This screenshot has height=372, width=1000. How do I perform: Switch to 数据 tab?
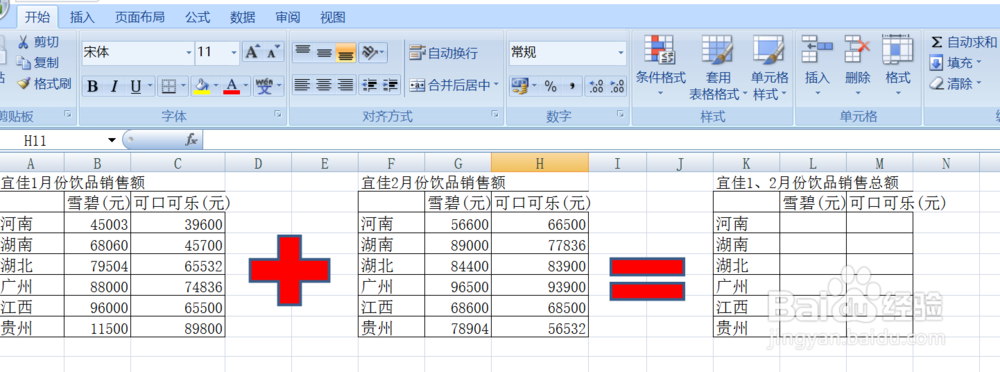point(243,17)
